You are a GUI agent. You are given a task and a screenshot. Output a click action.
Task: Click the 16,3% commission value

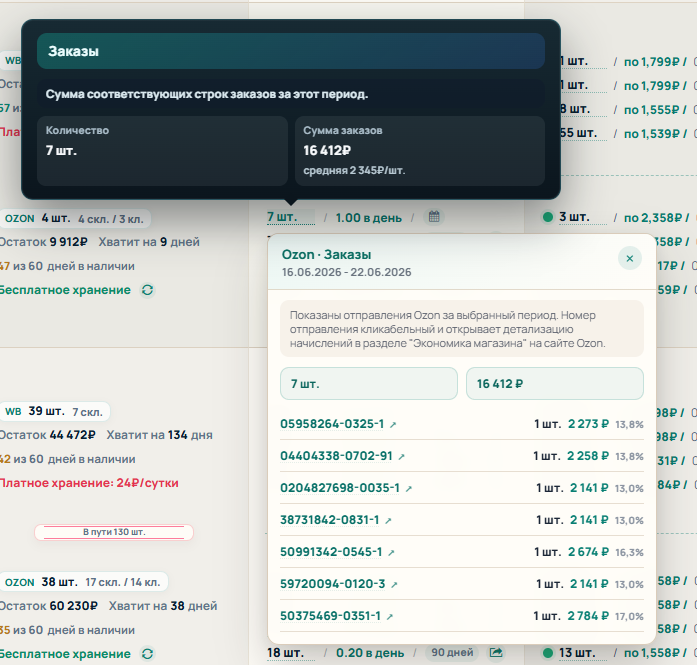(x=629, y=553)
